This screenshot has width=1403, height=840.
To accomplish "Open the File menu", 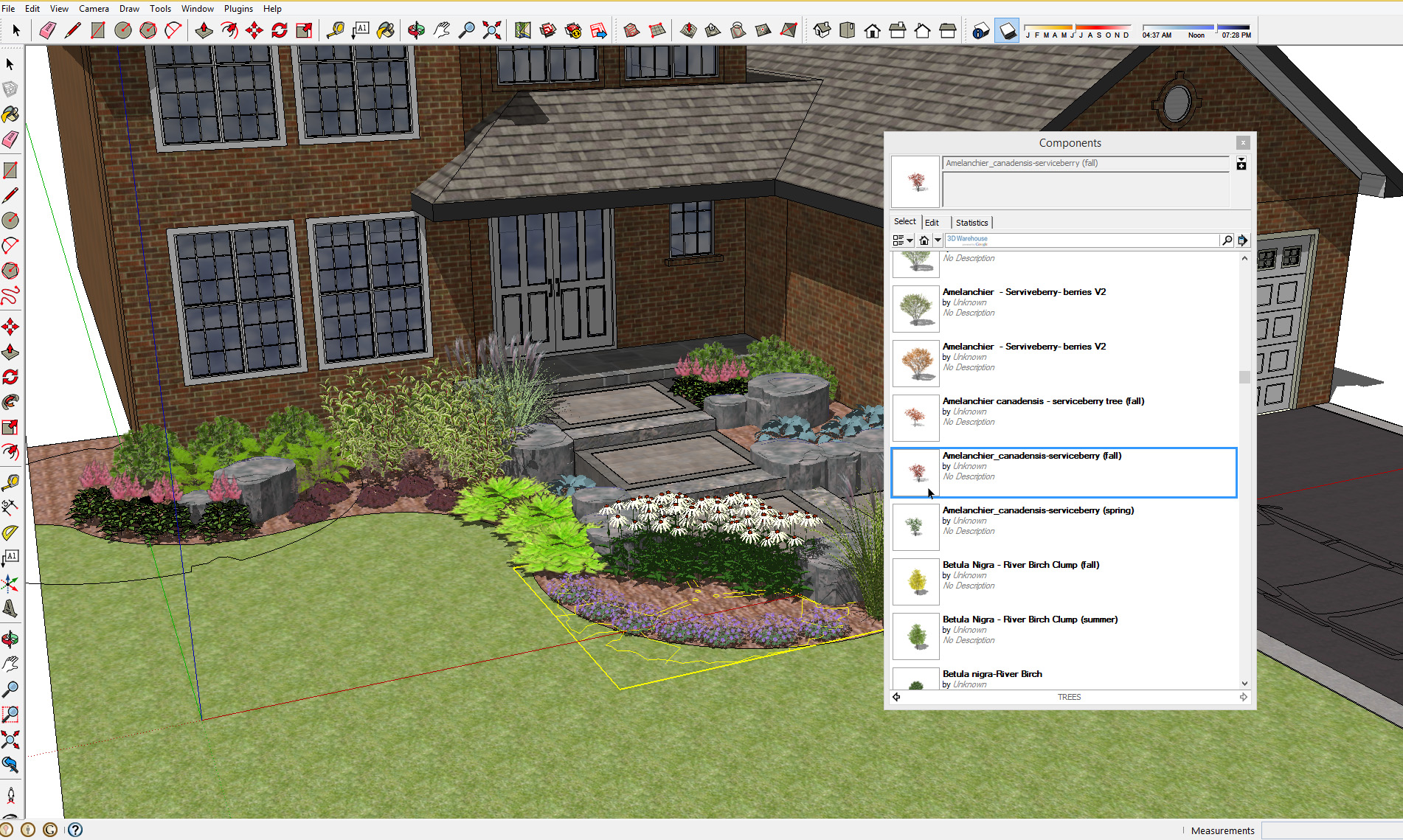I will [x=9, y=9].
